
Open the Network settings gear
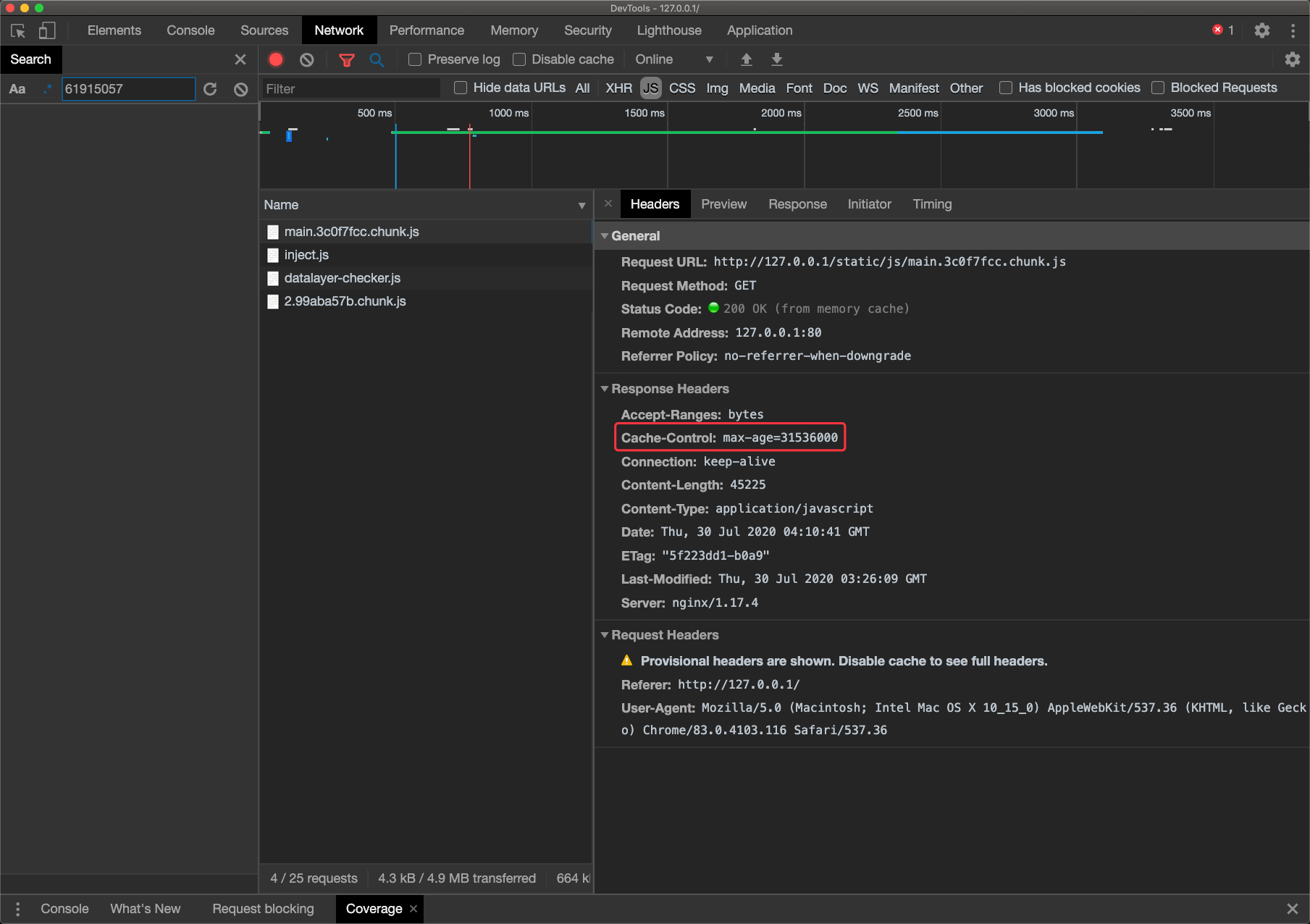[x=1293, y=59]
